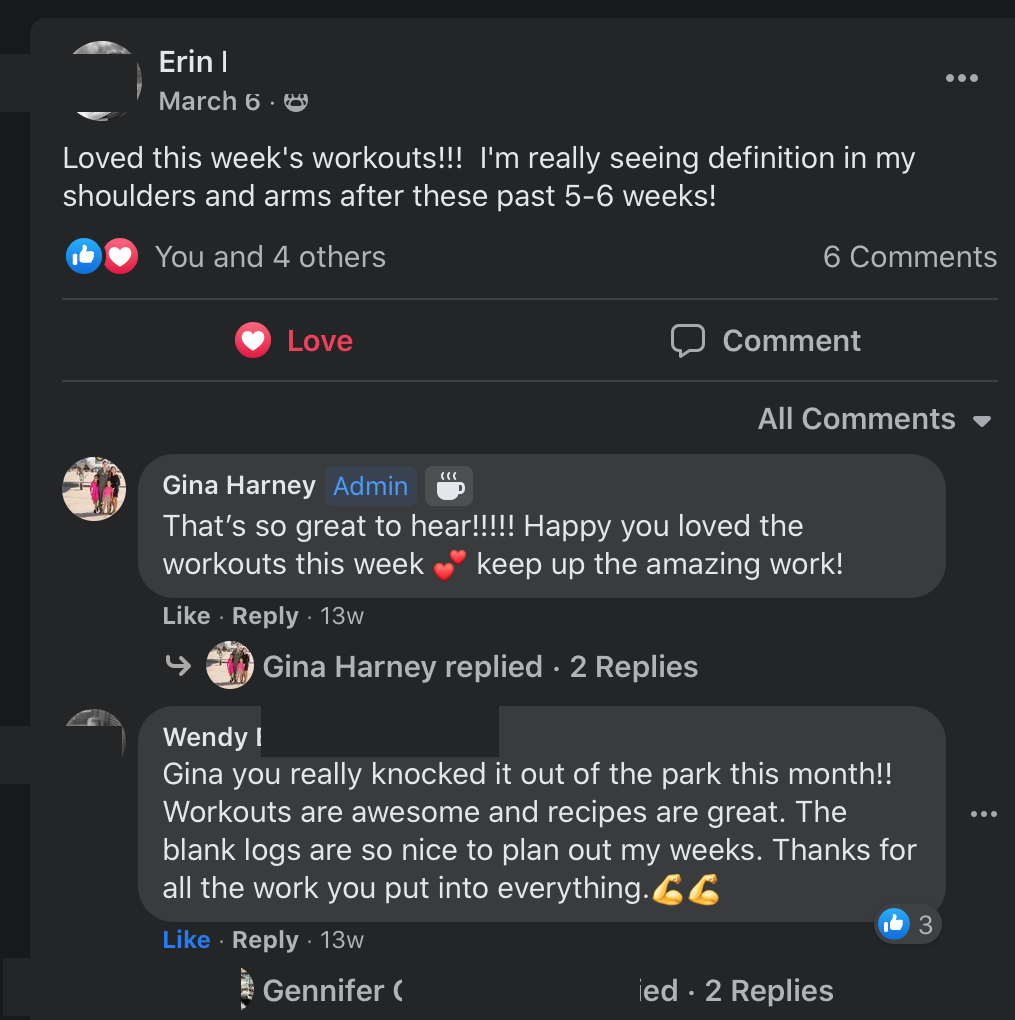The height and width of the screenshot is (1020, 1015).
Task: Click Reply under Gina Harney's comment
Action: (265, 616)
